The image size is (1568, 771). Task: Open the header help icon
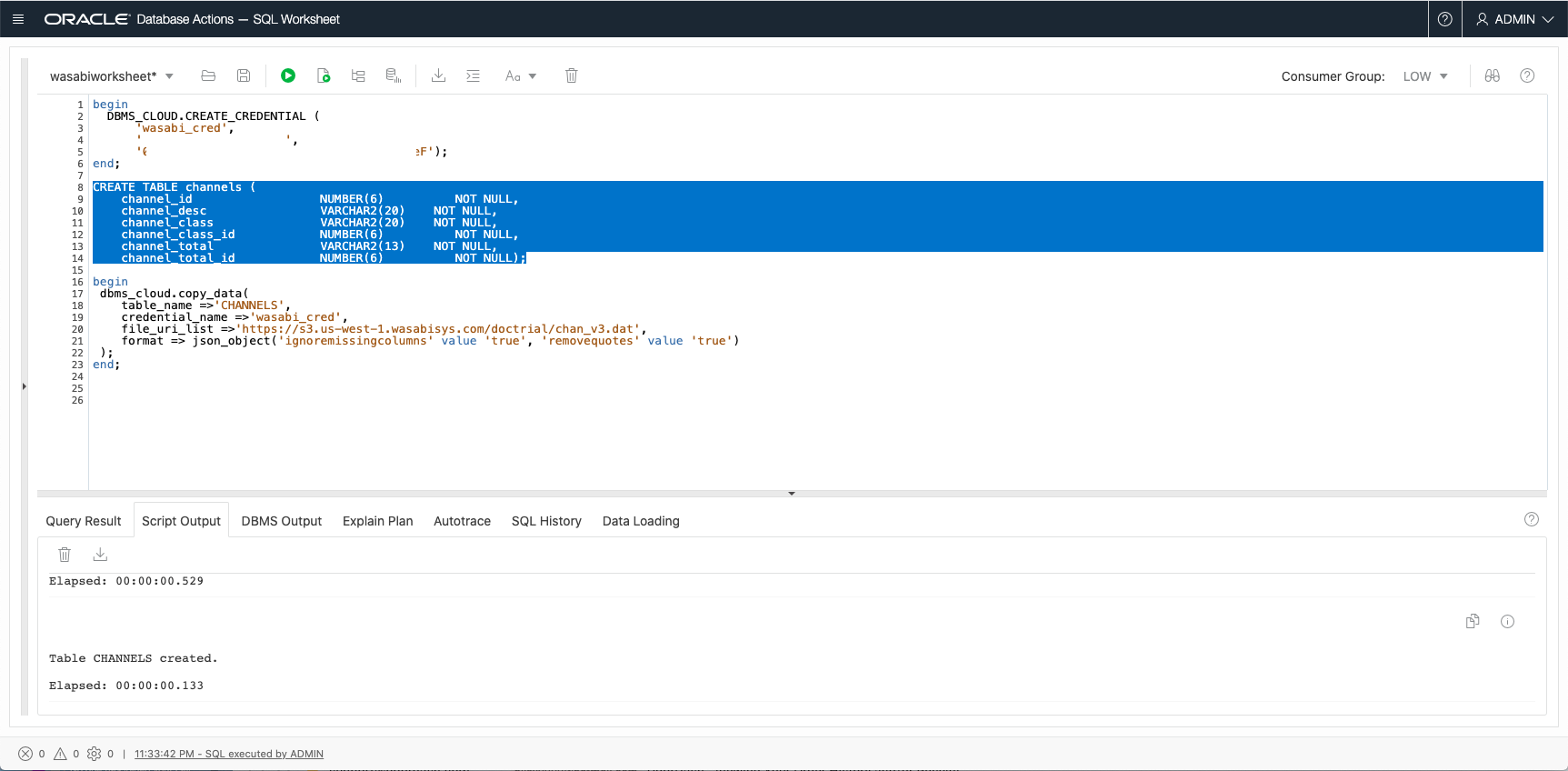(1444, 19)
